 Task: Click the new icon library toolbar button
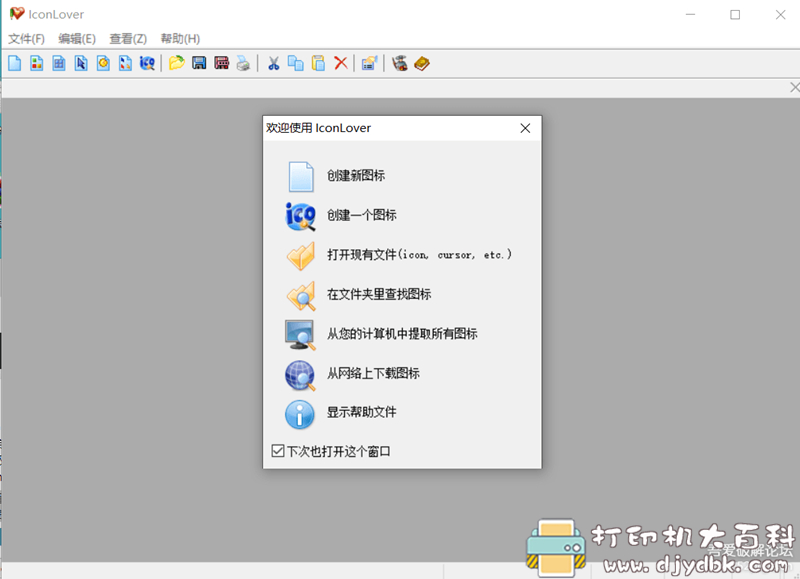click(37, 63)
